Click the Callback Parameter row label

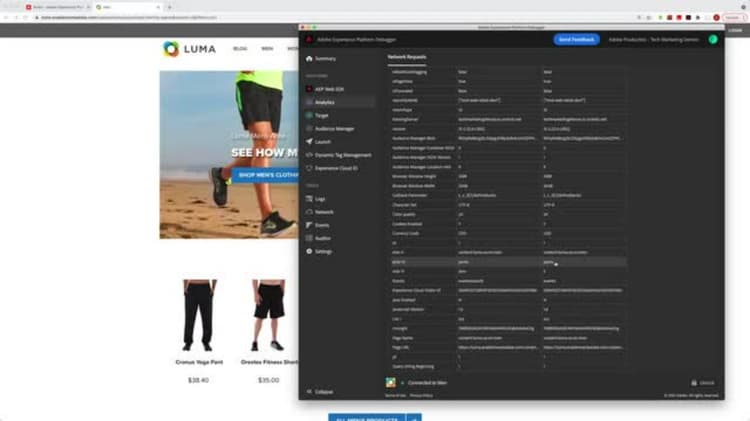(409, 195)
